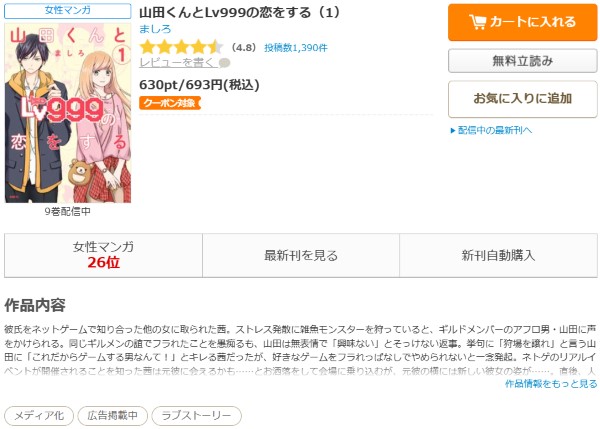Click the review speech bubble icon
The height and width of the screenshot is (429, 600).
pyautogui.click(x=225, y=63)
